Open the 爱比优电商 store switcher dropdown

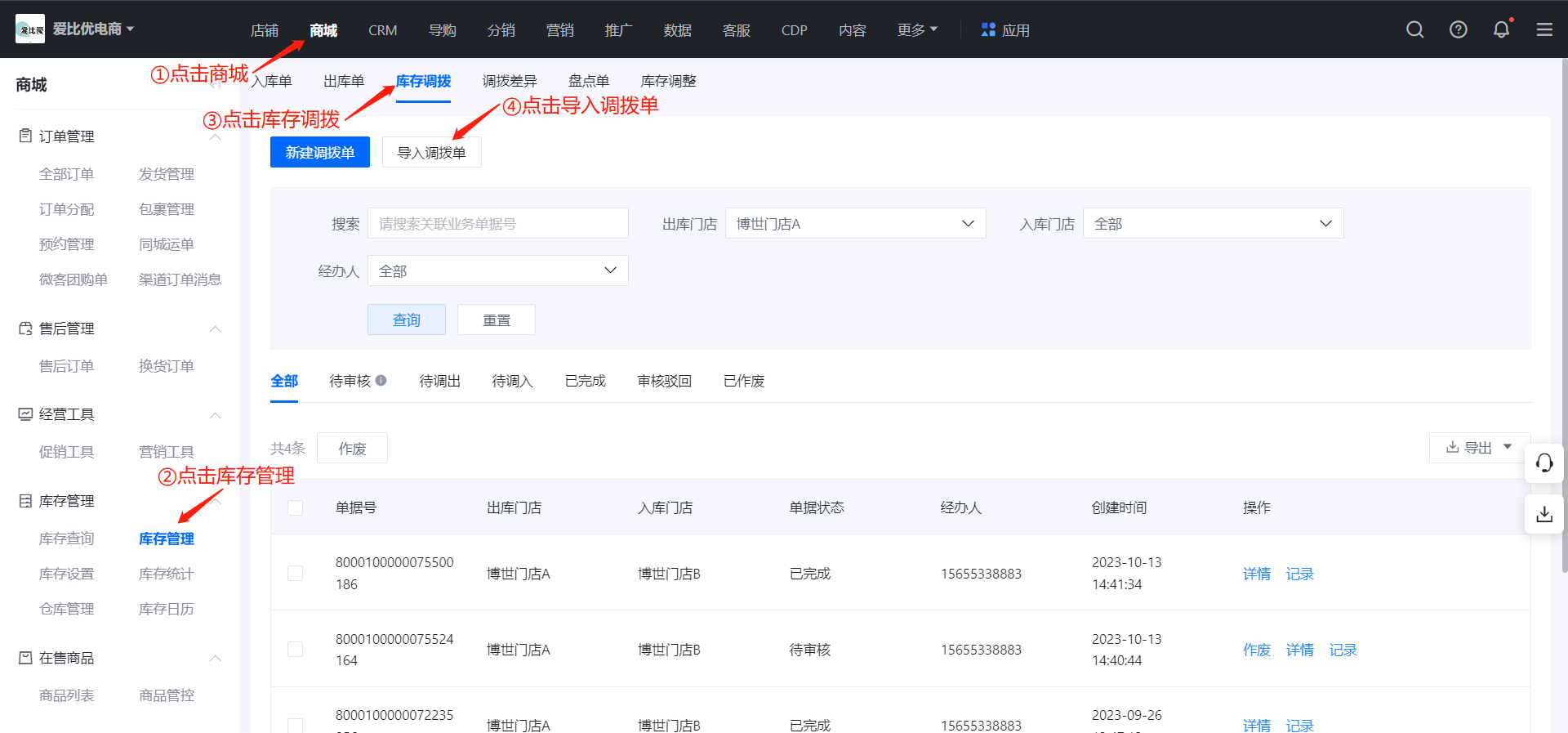pos(93,29)
